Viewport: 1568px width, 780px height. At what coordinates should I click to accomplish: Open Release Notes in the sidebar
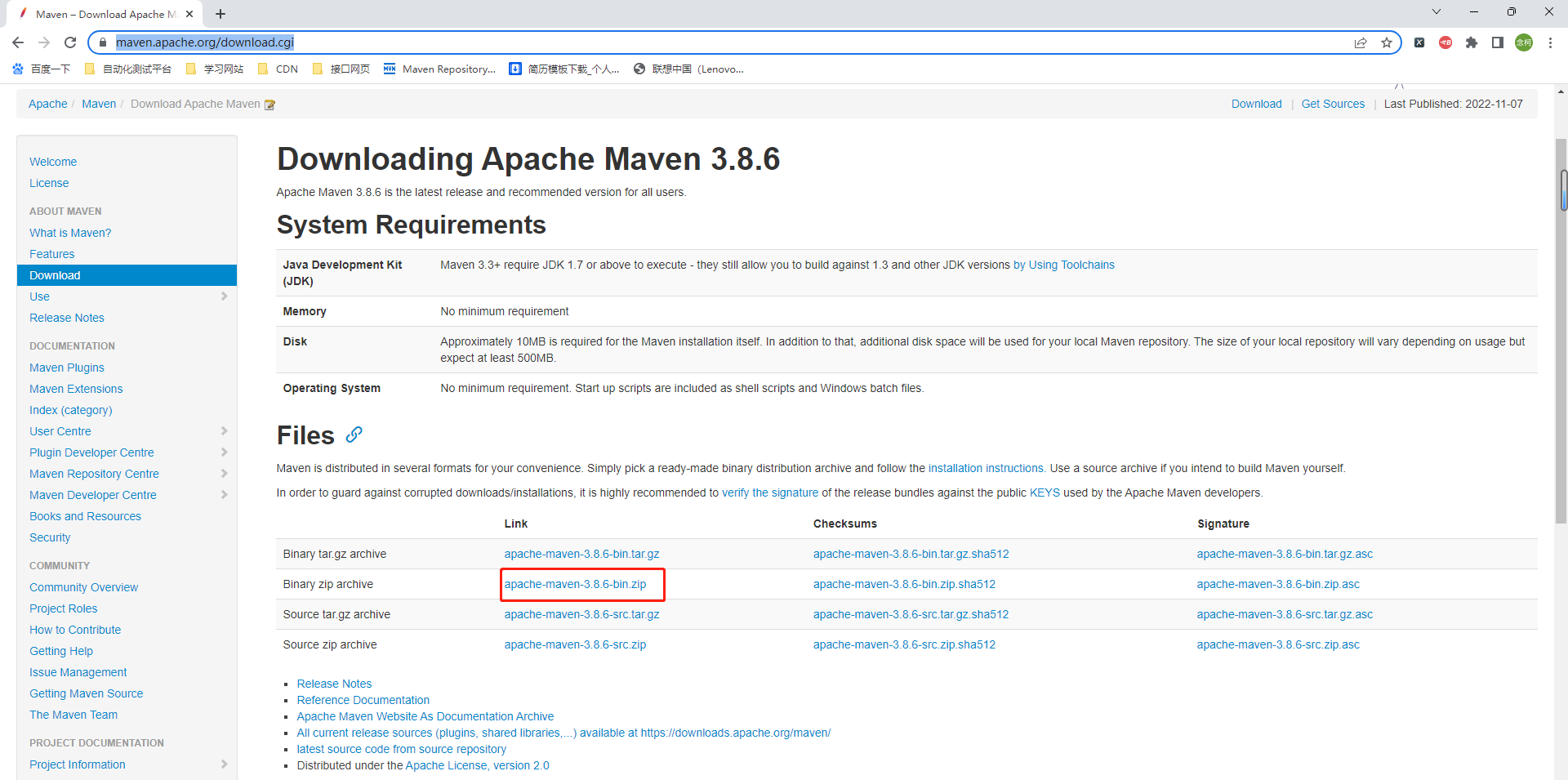[x=67, y=318]
